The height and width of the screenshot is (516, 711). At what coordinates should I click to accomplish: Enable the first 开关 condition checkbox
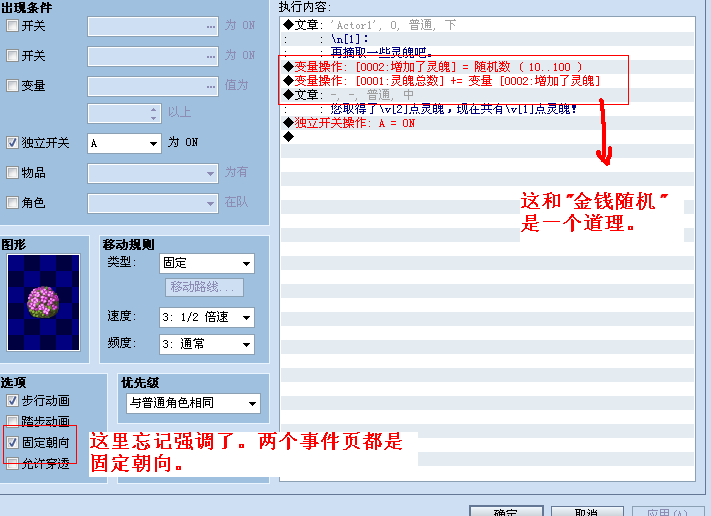pos(12,26)
